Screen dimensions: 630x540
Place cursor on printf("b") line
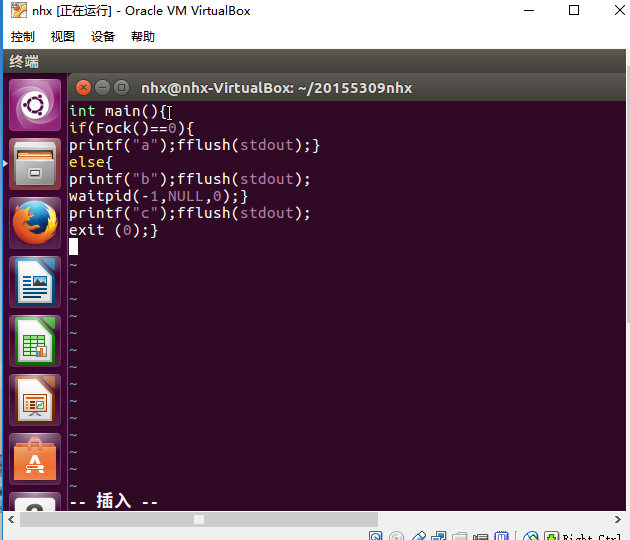190,179
